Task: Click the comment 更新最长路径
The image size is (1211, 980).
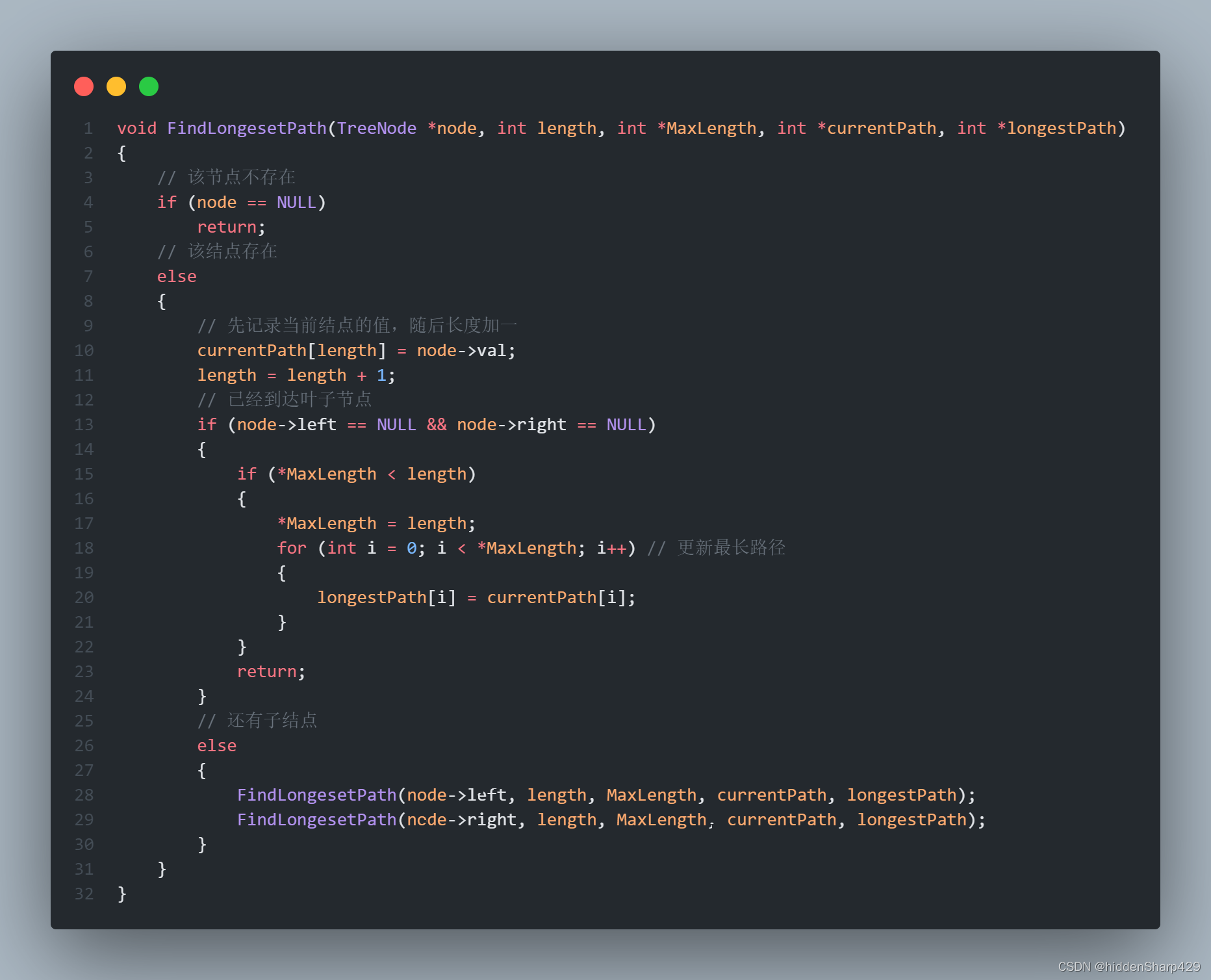Action: pos(717,548)
